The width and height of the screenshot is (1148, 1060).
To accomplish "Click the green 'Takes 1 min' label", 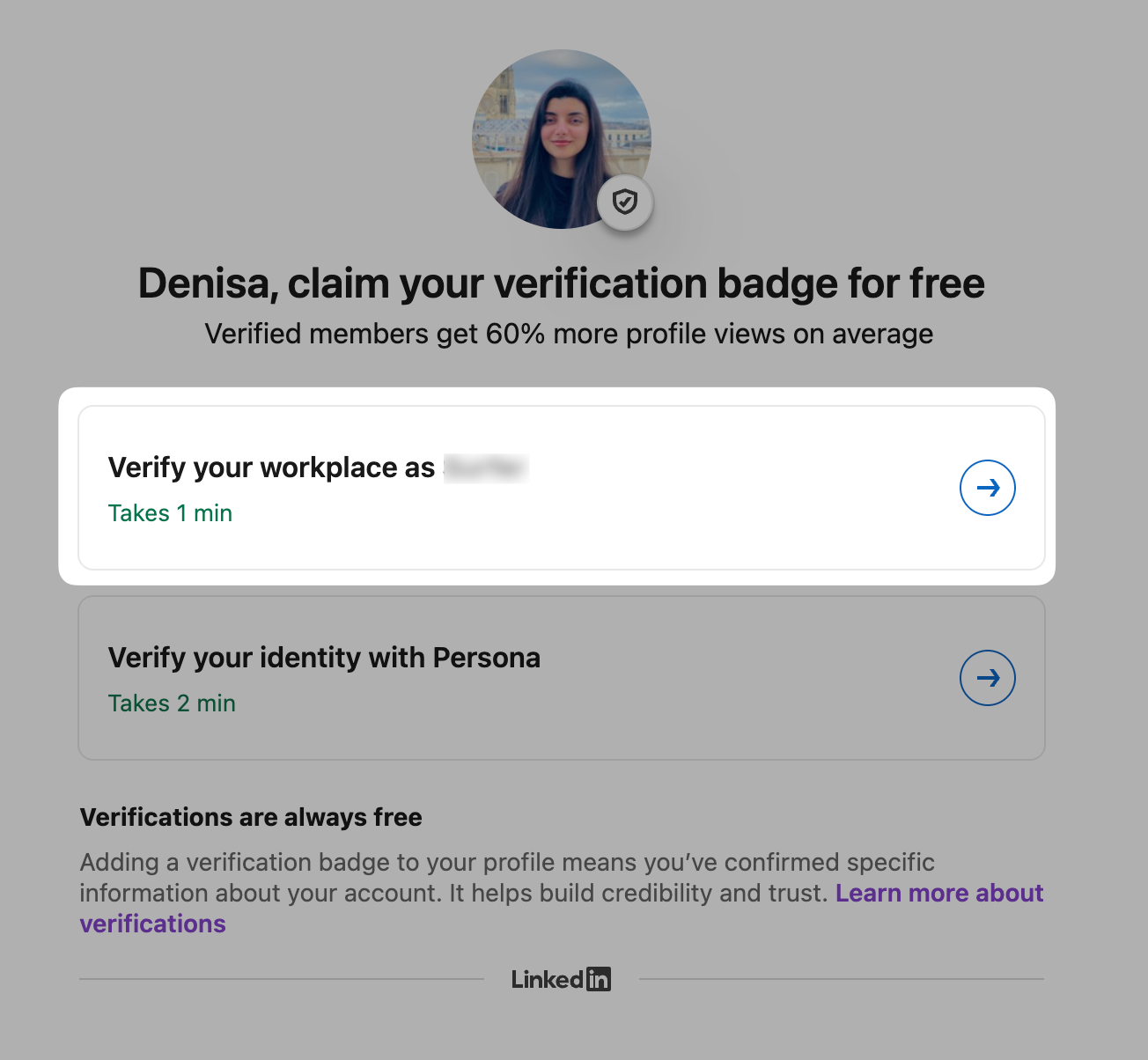I will click(x=170, y=512).
